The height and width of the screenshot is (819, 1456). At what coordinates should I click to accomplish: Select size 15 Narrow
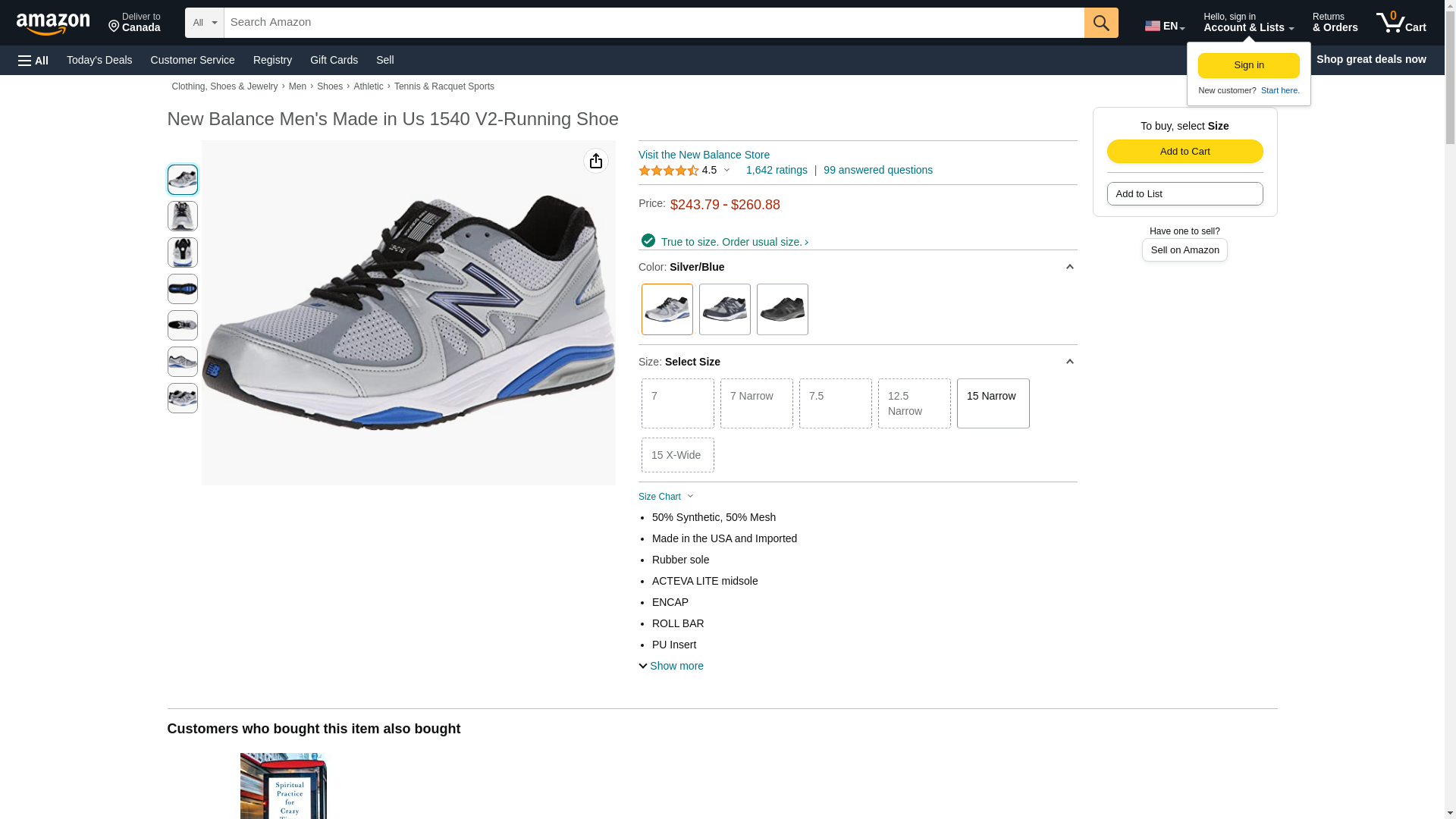[993, 403]
